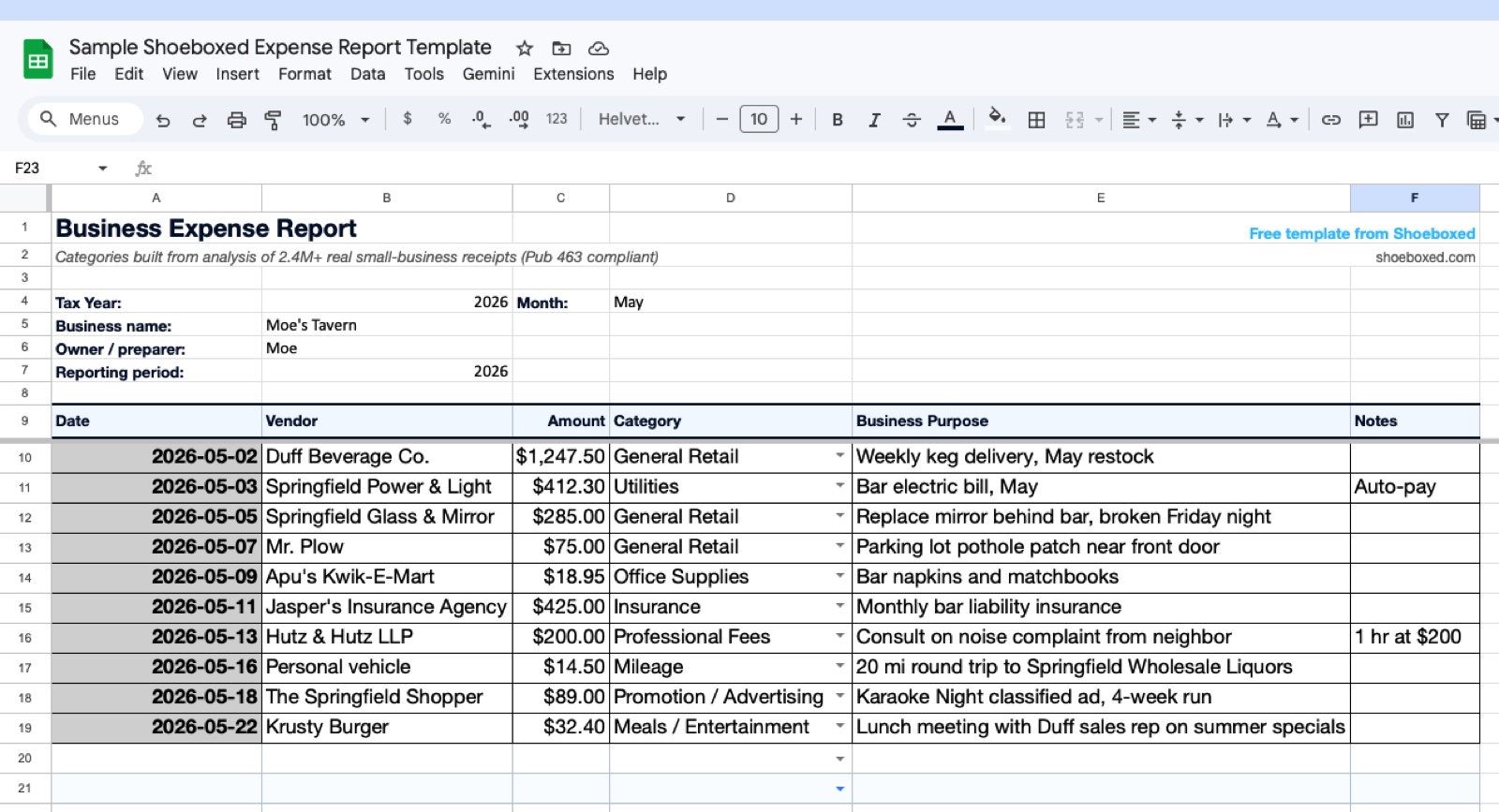The width and height of the screenshot is (1499, 812).
Task: Open text wrapping dropdown
Action: point(1234,120)
